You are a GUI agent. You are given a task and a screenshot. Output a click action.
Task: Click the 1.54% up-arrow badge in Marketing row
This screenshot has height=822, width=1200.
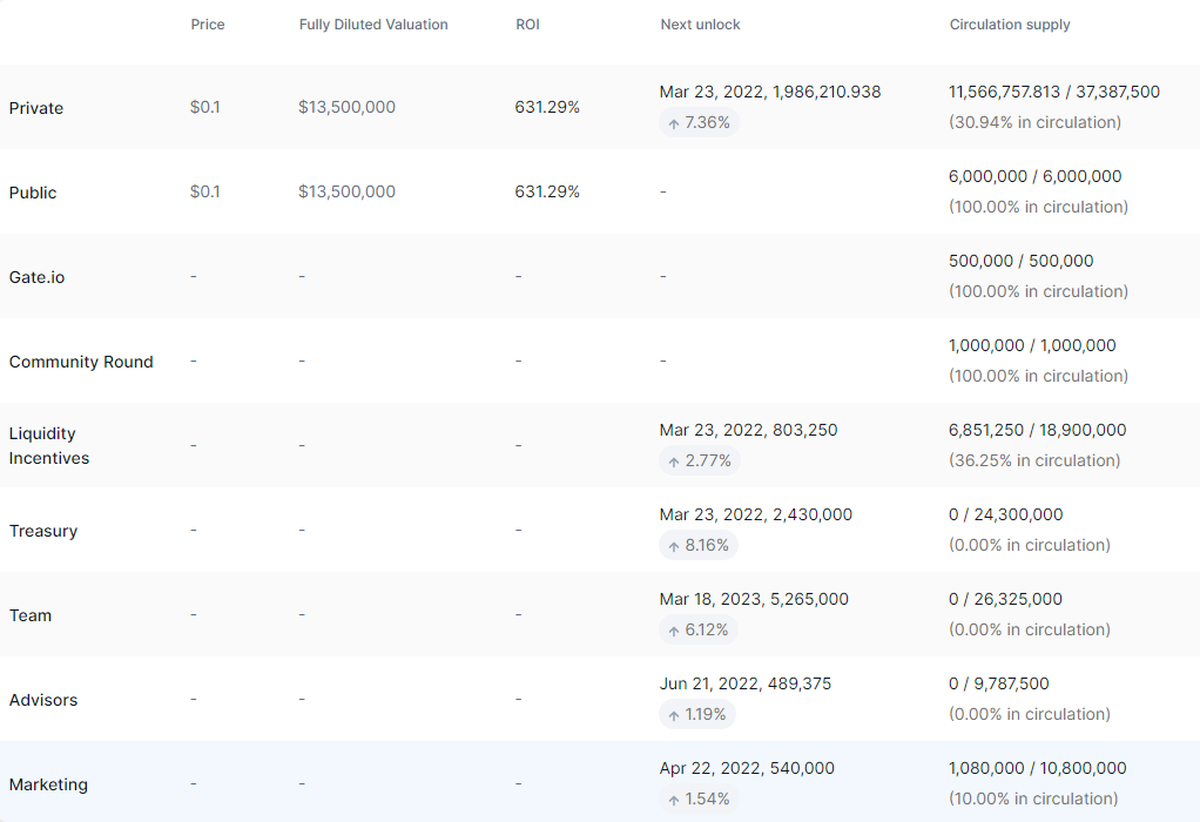click(699, 799)
